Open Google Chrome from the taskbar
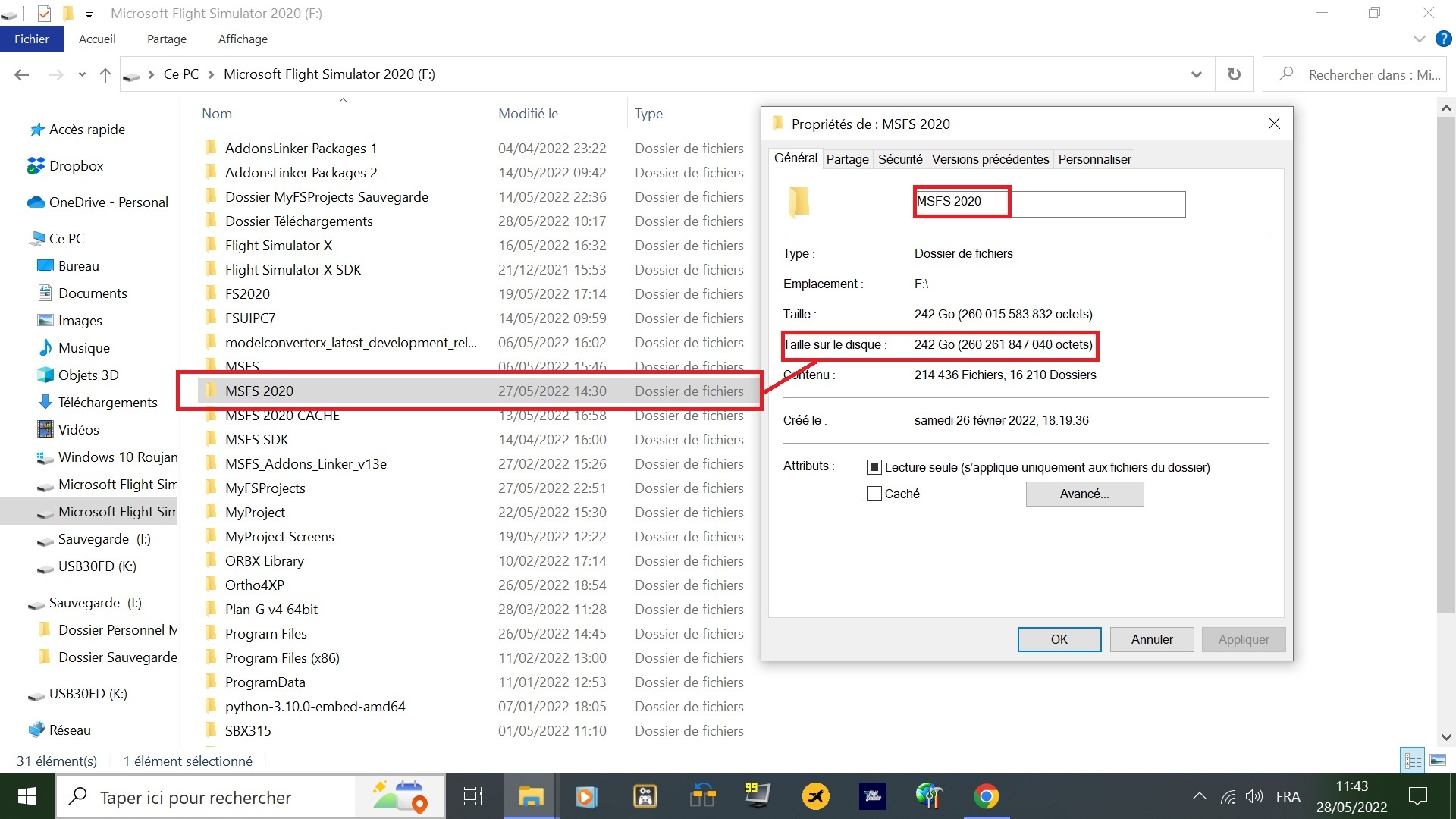The width and height of the screenshot is (1456, 819). (x=986, y=796)
